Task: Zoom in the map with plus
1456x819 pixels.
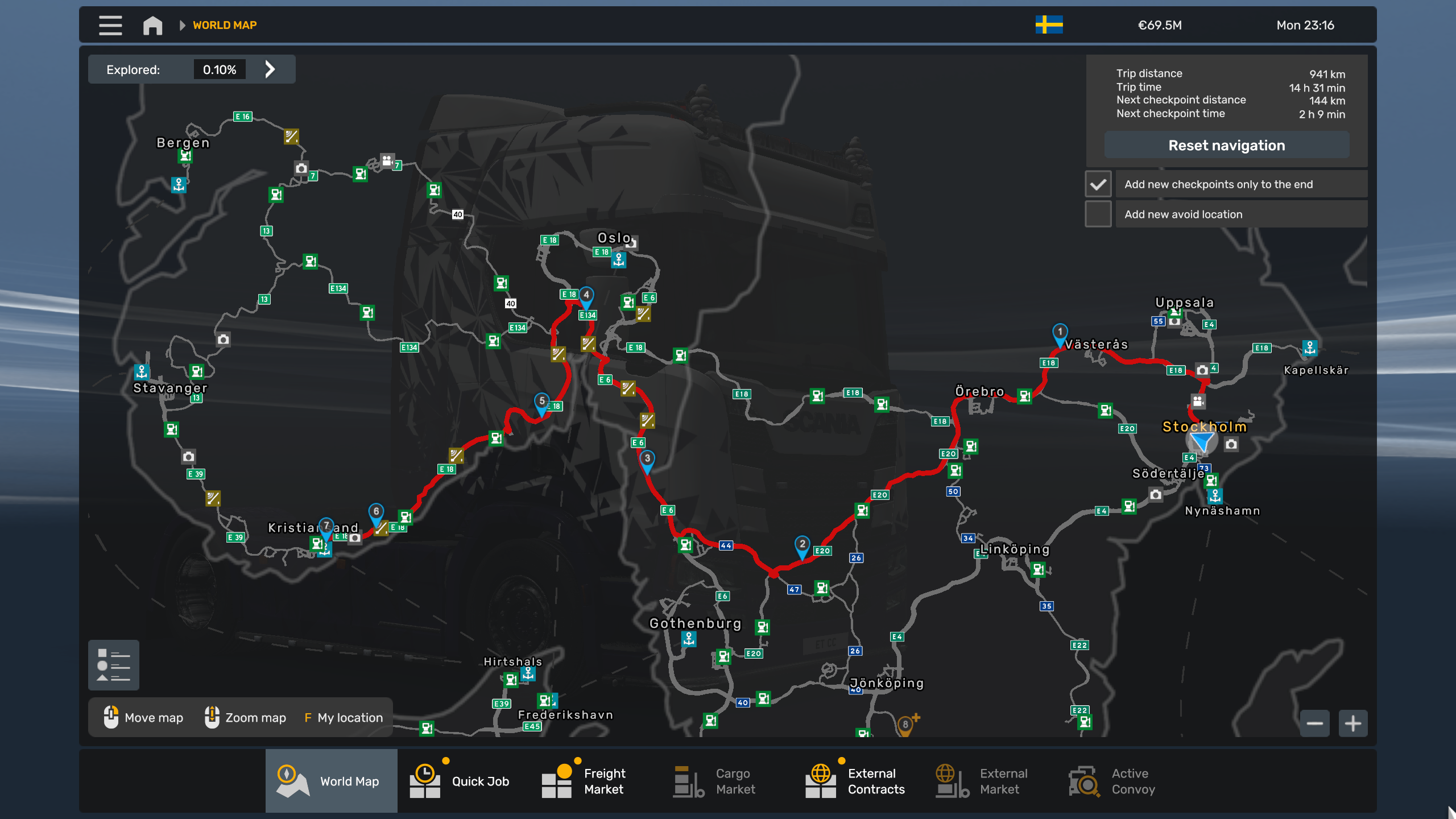Action: 1352,723
